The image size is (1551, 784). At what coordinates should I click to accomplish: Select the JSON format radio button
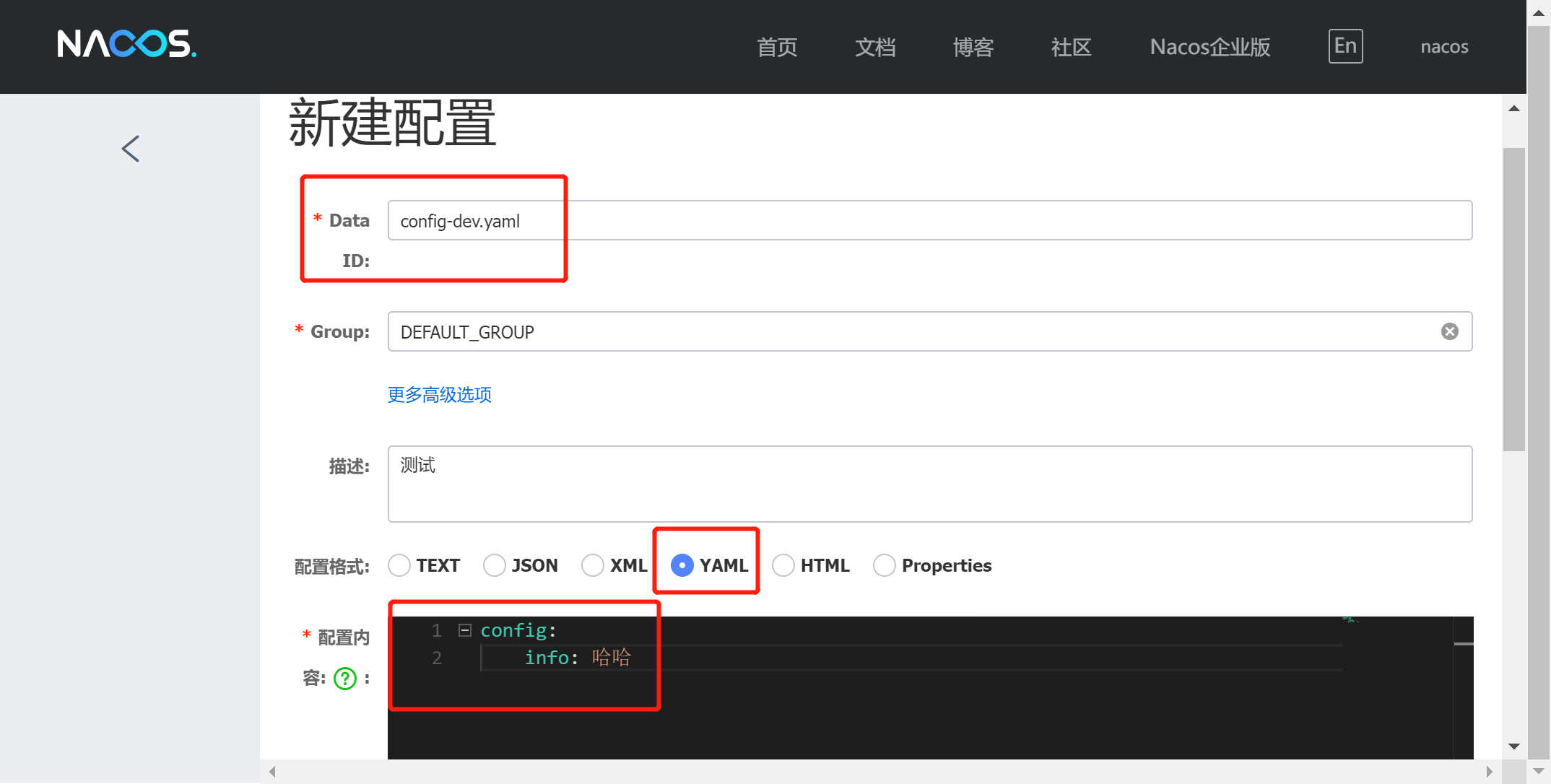[x=495, y=565]
